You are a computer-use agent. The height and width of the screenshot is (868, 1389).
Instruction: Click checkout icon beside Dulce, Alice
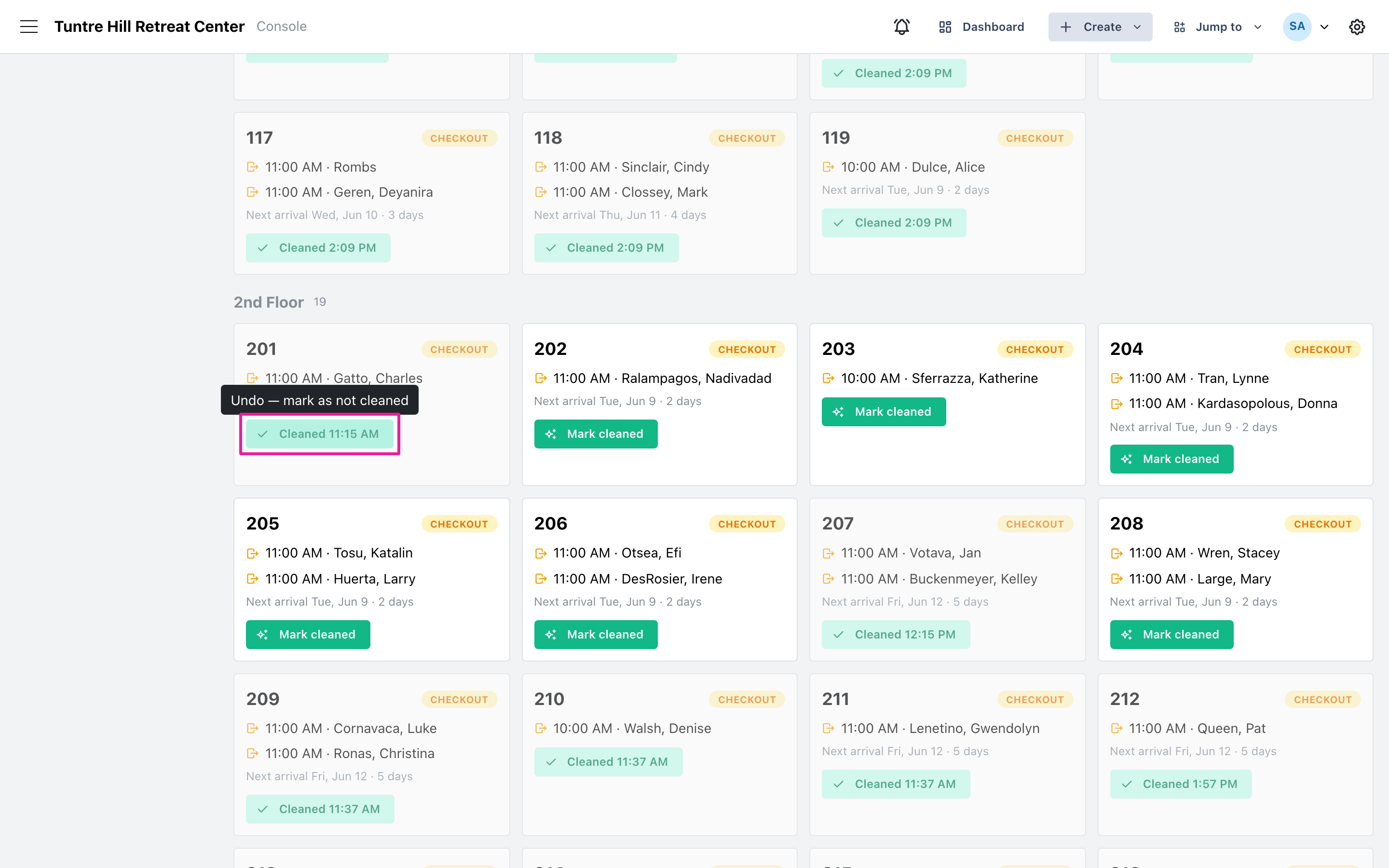point(828,167)
